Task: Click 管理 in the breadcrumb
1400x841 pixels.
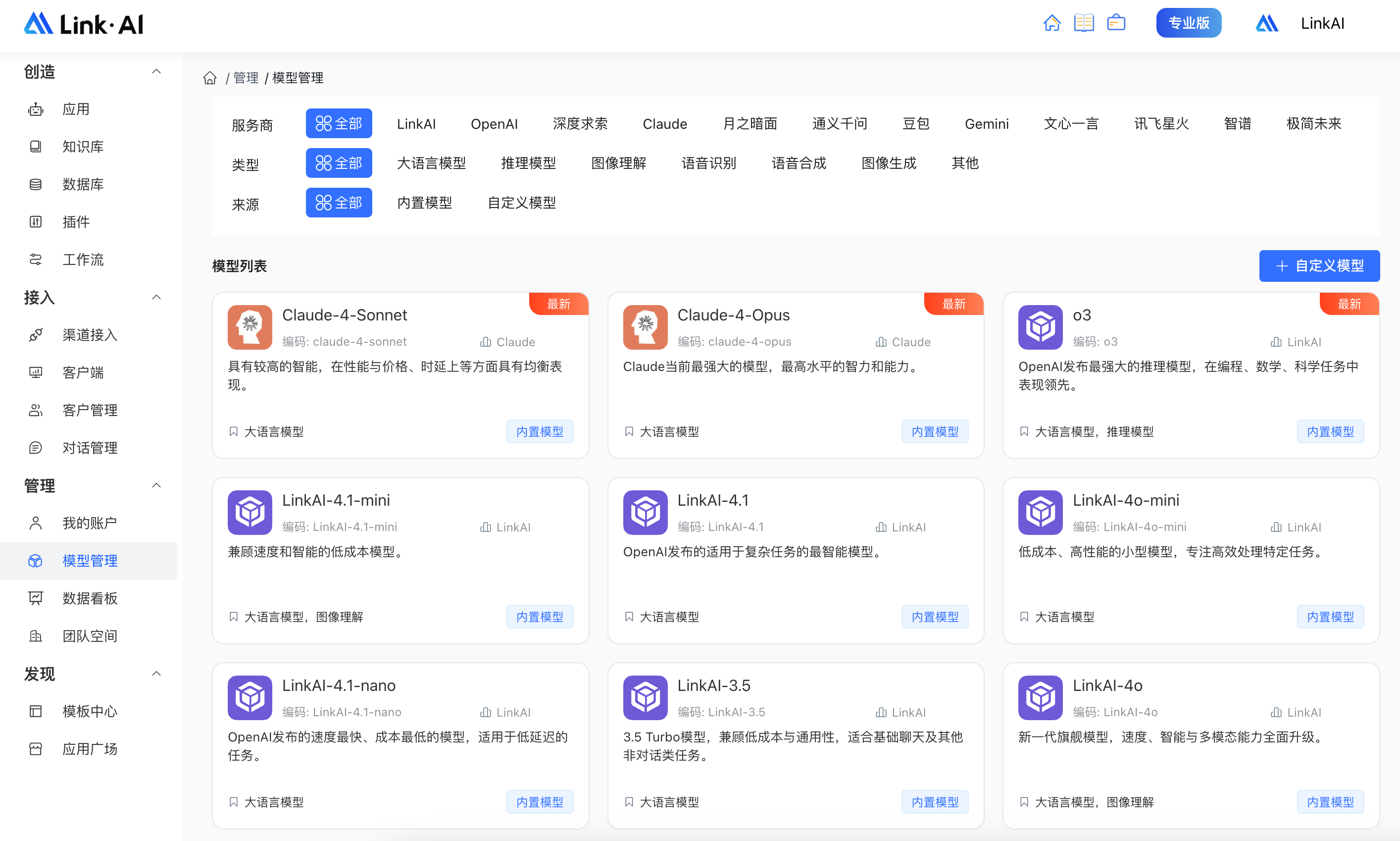Action: pyautogui.click(x=246, y=78)
